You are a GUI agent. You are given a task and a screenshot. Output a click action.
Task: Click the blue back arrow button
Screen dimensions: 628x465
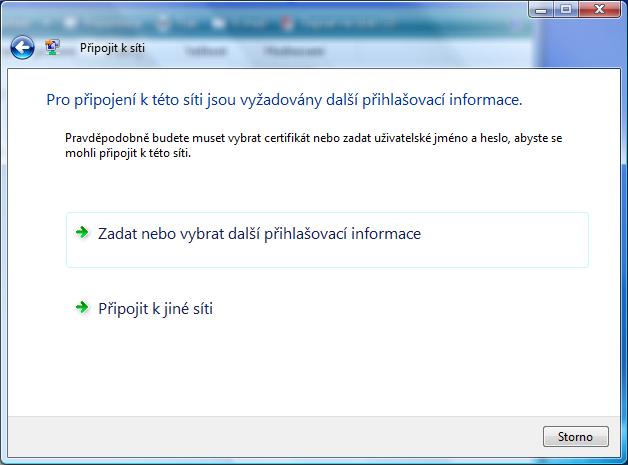[22, 46]
